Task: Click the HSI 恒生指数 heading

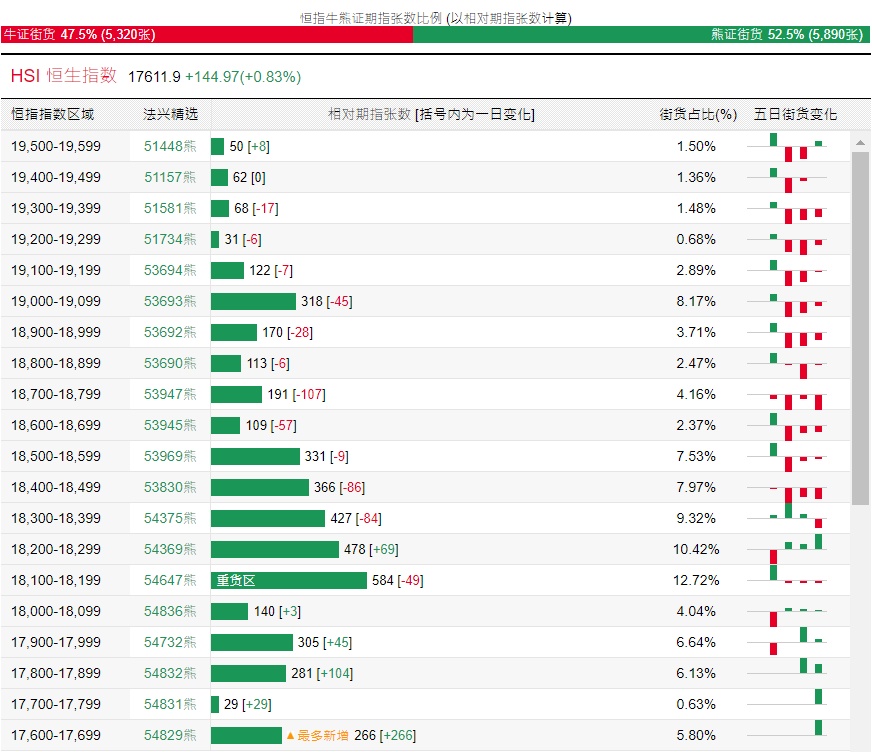Action: click(x=64, y=76)
